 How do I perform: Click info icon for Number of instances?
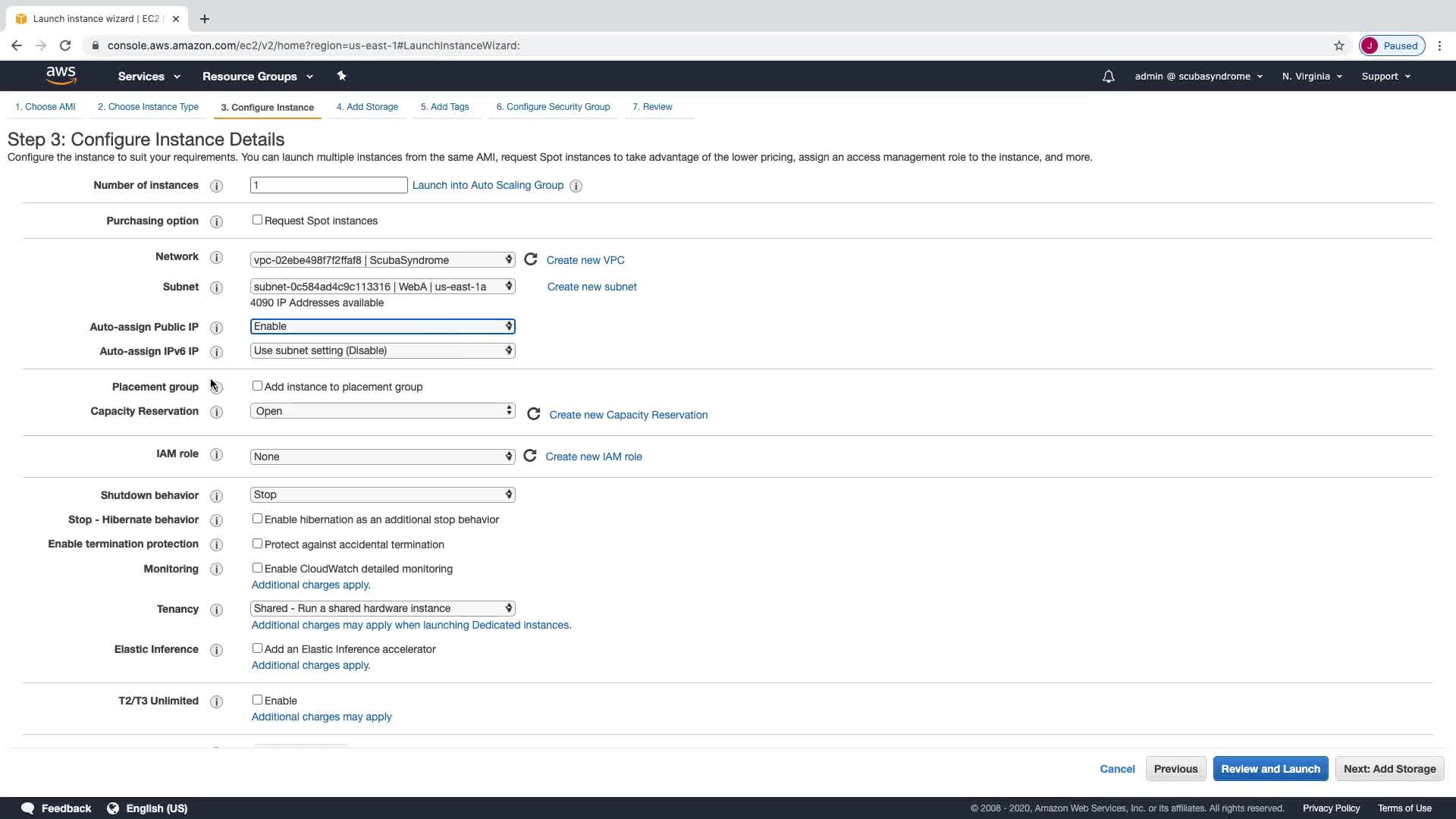click(x=216, y=186)
